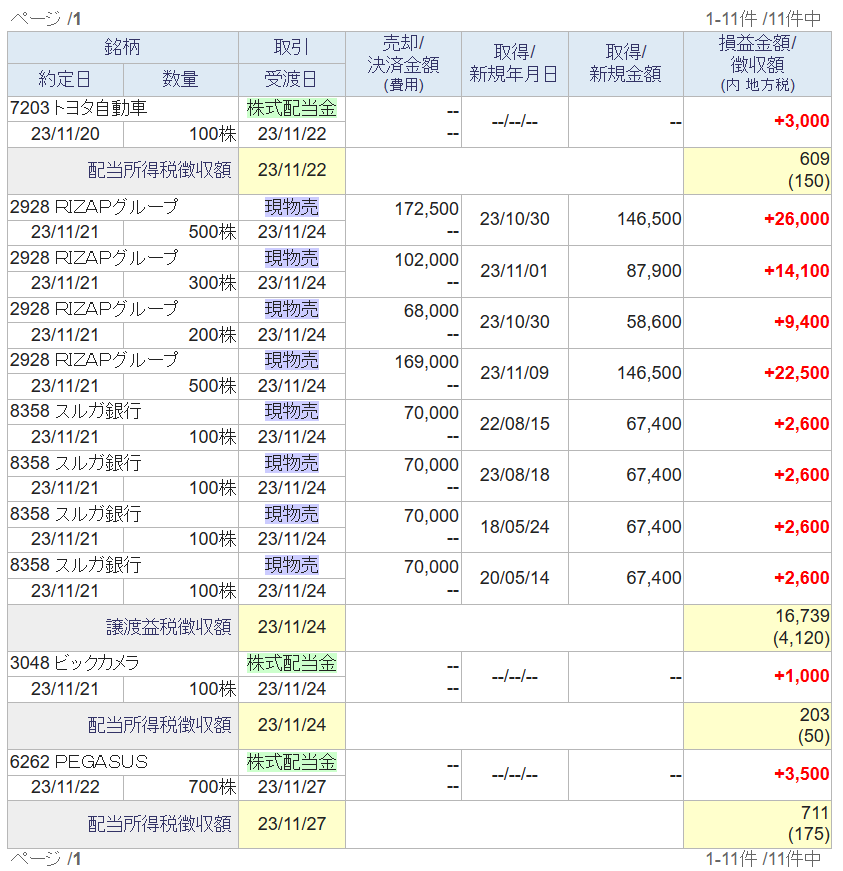Click the +3,000 profit value
The height and width of the screenshot is (871, 843).
(x=801, y=121)
